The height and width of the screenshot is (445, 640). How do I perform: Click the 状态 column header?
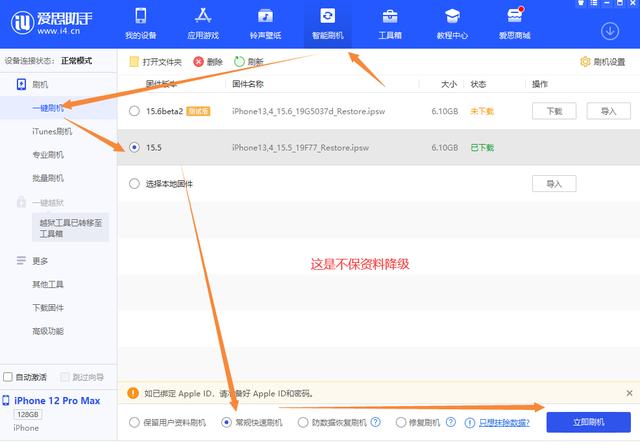pos(478,84)
